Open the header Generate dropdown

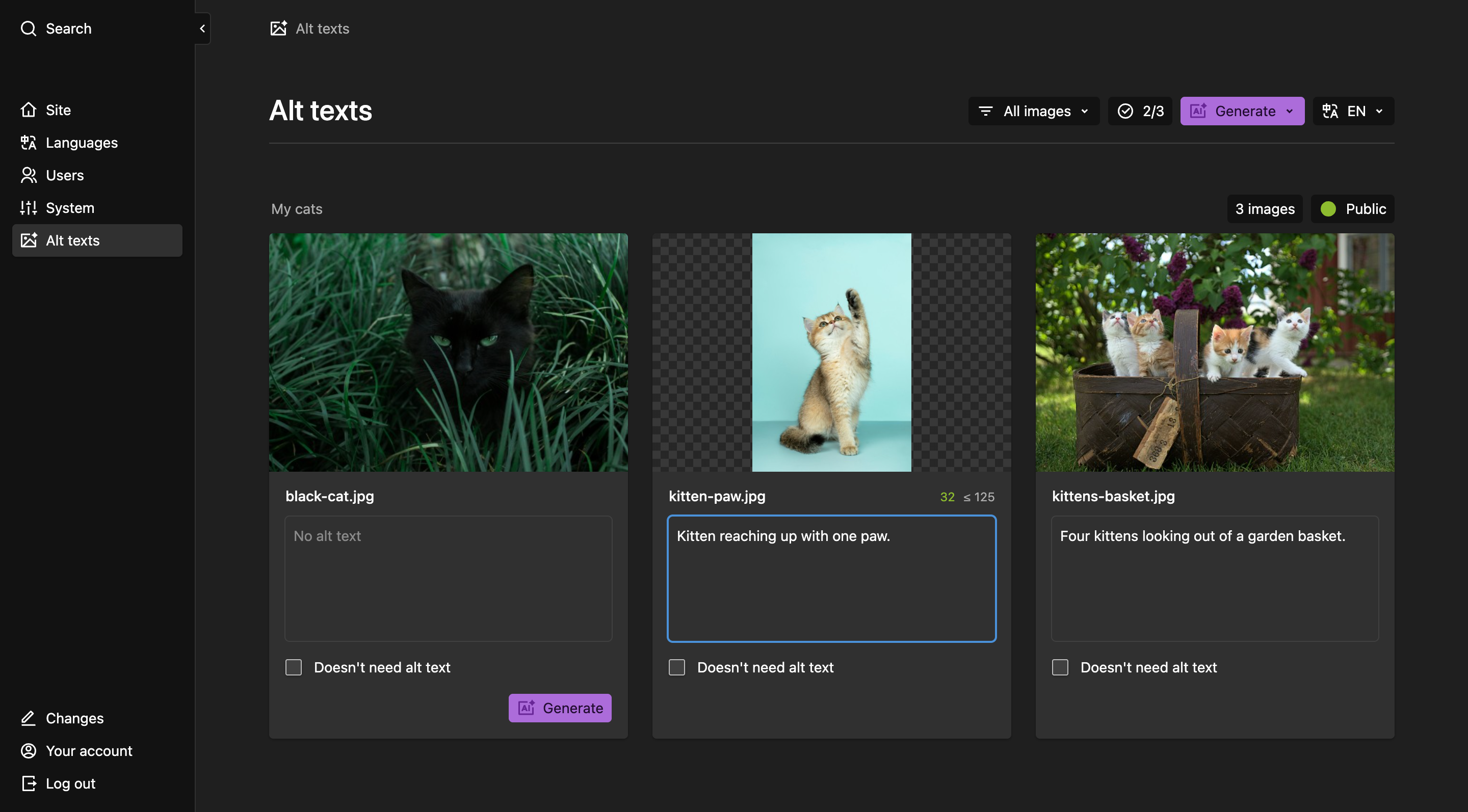[1242, 111]
